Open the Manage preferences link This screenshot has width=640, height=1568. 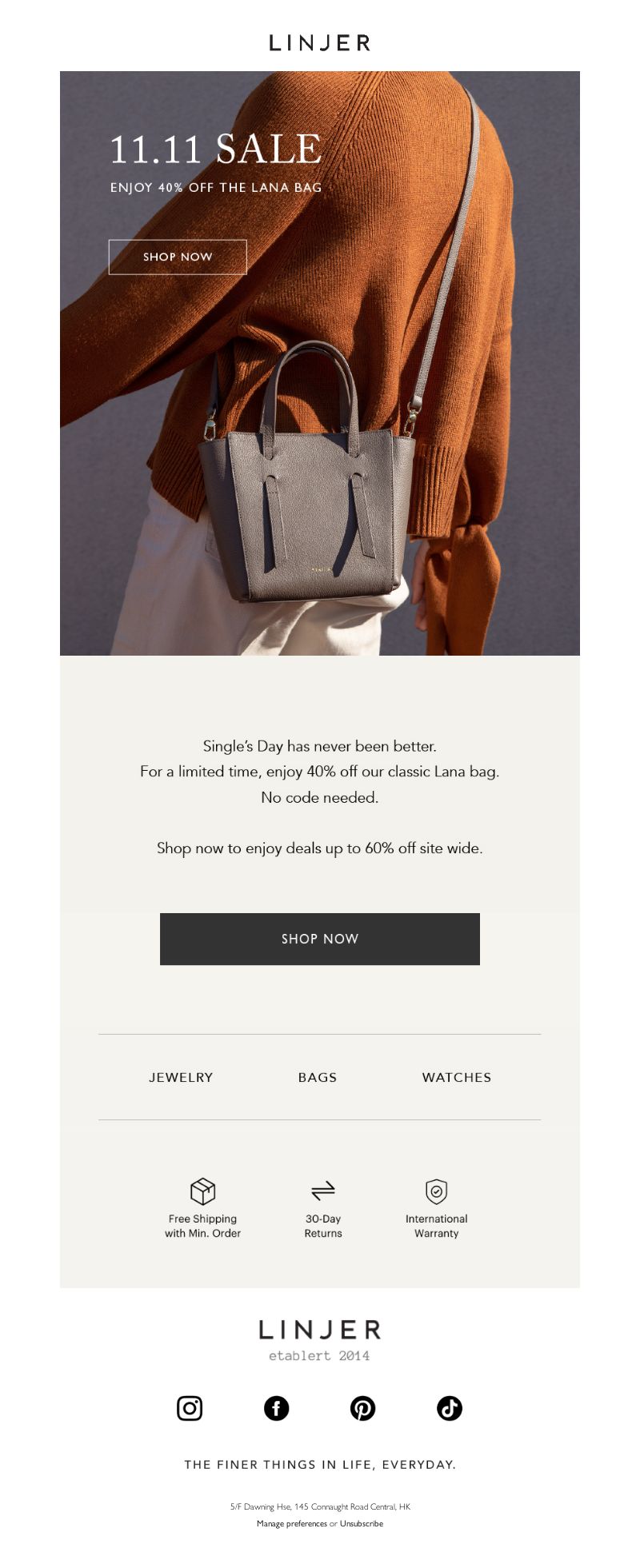(x=292, y=1523)
